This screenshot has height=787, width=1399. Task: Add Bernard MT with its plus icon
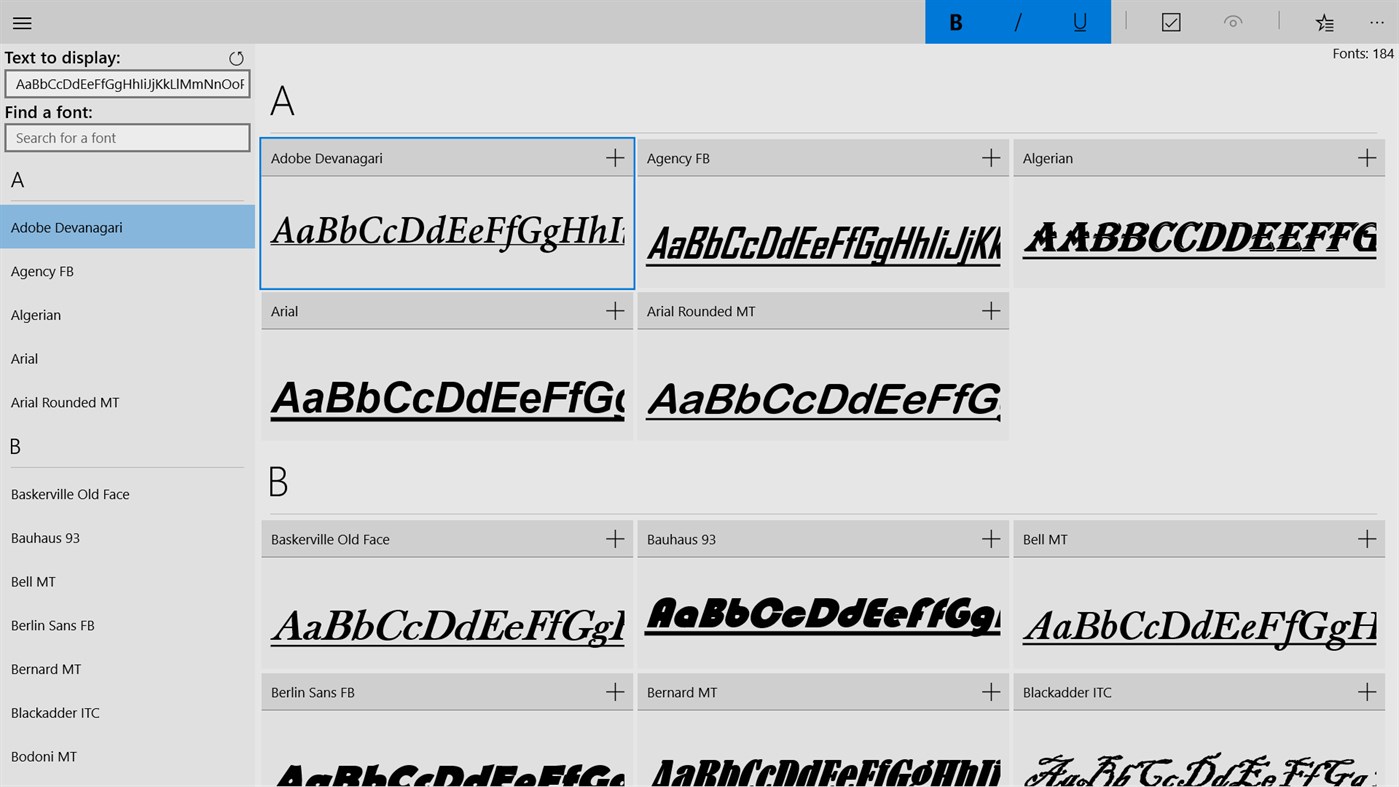click(x=991, y=692)
